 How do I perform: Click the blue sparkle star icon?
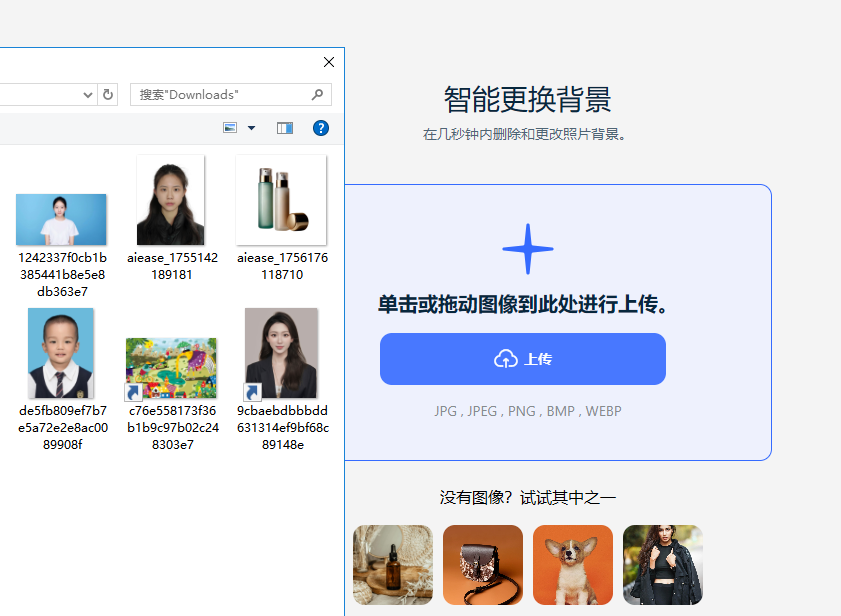tap(527, 249)
